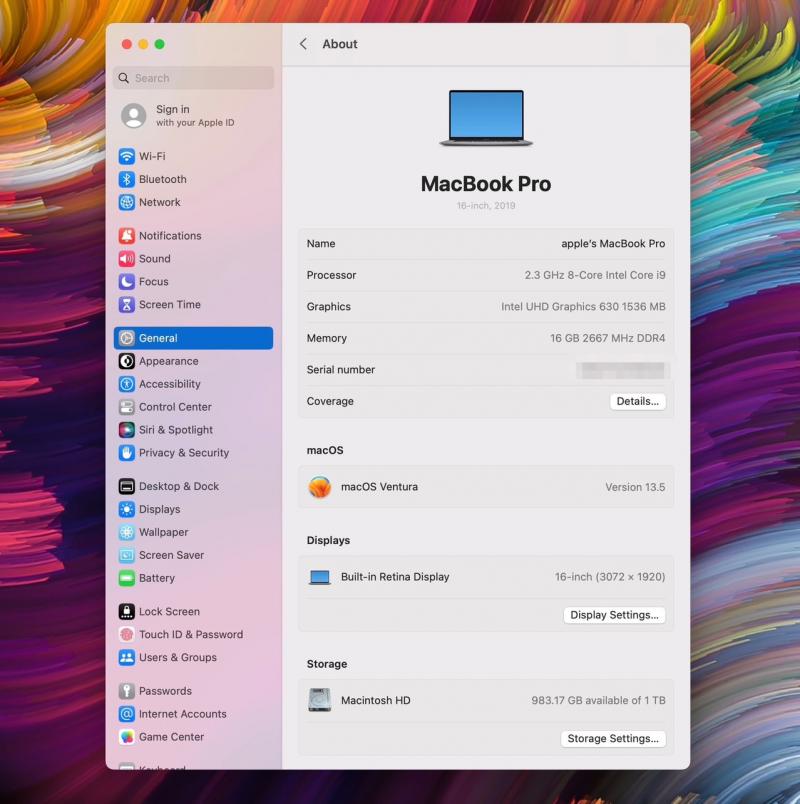The height and width of the screenshot is (804, 800).
Task: Click the Version 13.5 text
Action: click(635, 487)
